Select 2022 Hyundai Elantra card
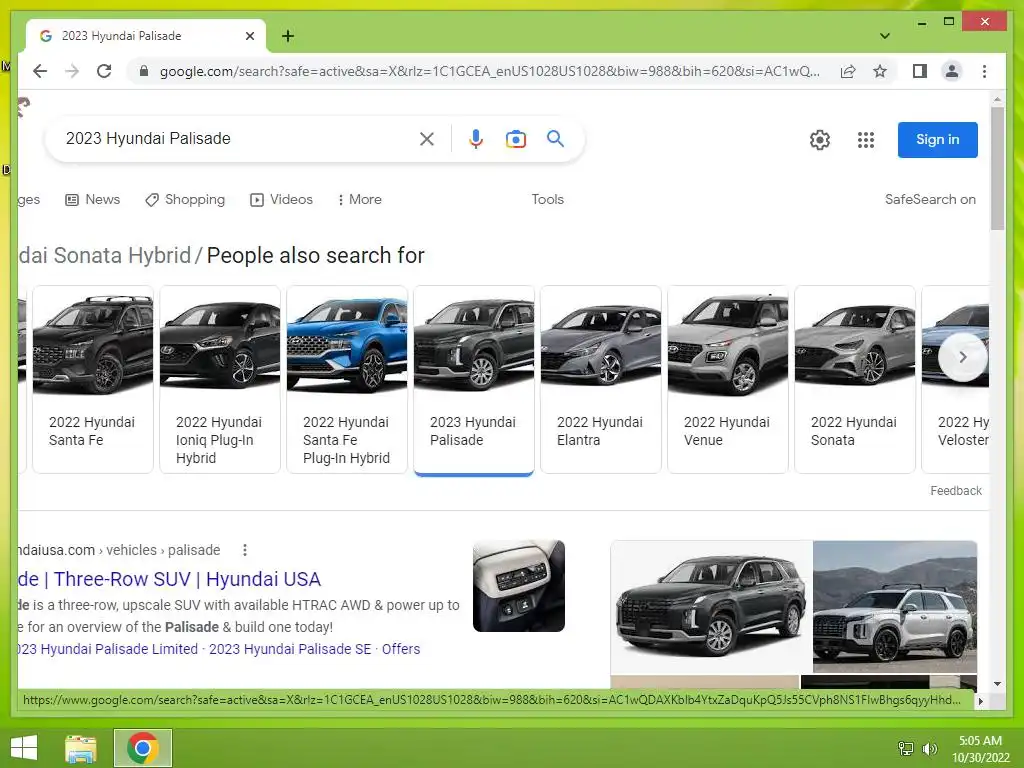Viewport: 1024px width, 768px height. tap(601, 379)
